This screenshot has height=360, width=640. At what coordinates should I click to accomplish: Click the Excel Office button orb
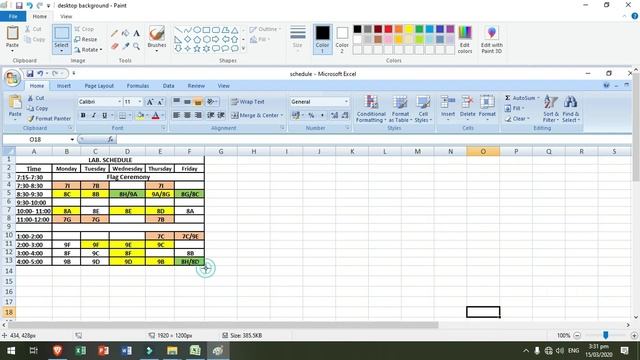(x=12, y=78)
